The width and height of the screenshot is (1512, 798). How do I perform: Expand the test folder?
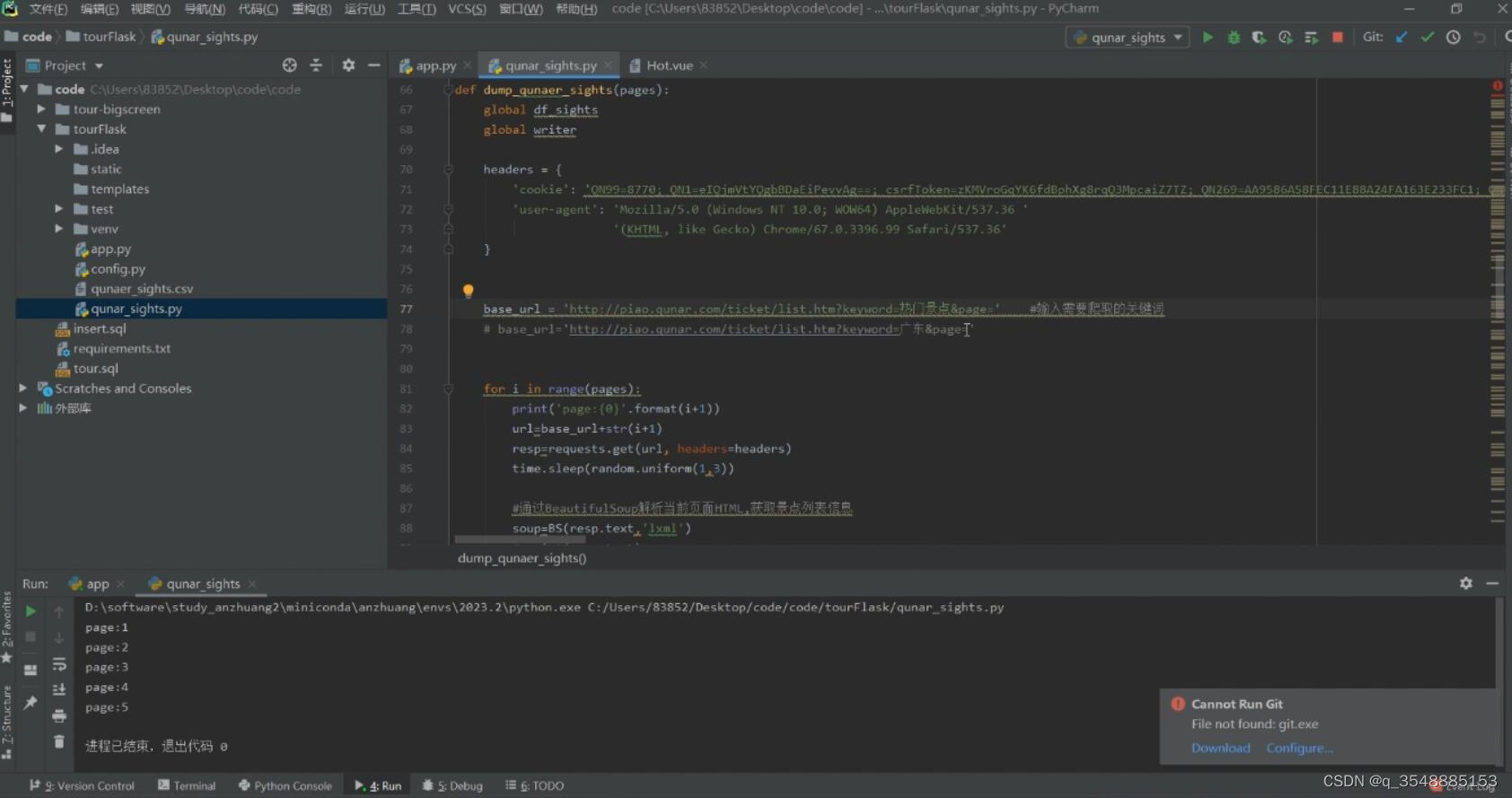[59, 208]
